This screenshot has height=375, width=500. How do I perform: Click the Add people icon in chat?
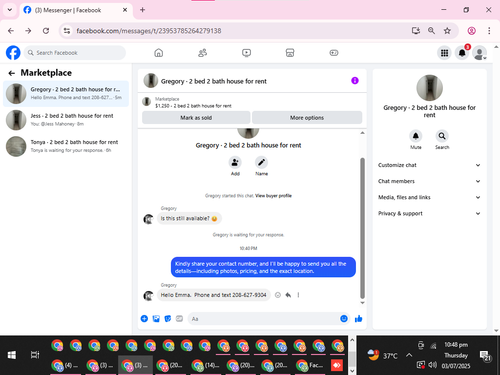click(235, 162)
